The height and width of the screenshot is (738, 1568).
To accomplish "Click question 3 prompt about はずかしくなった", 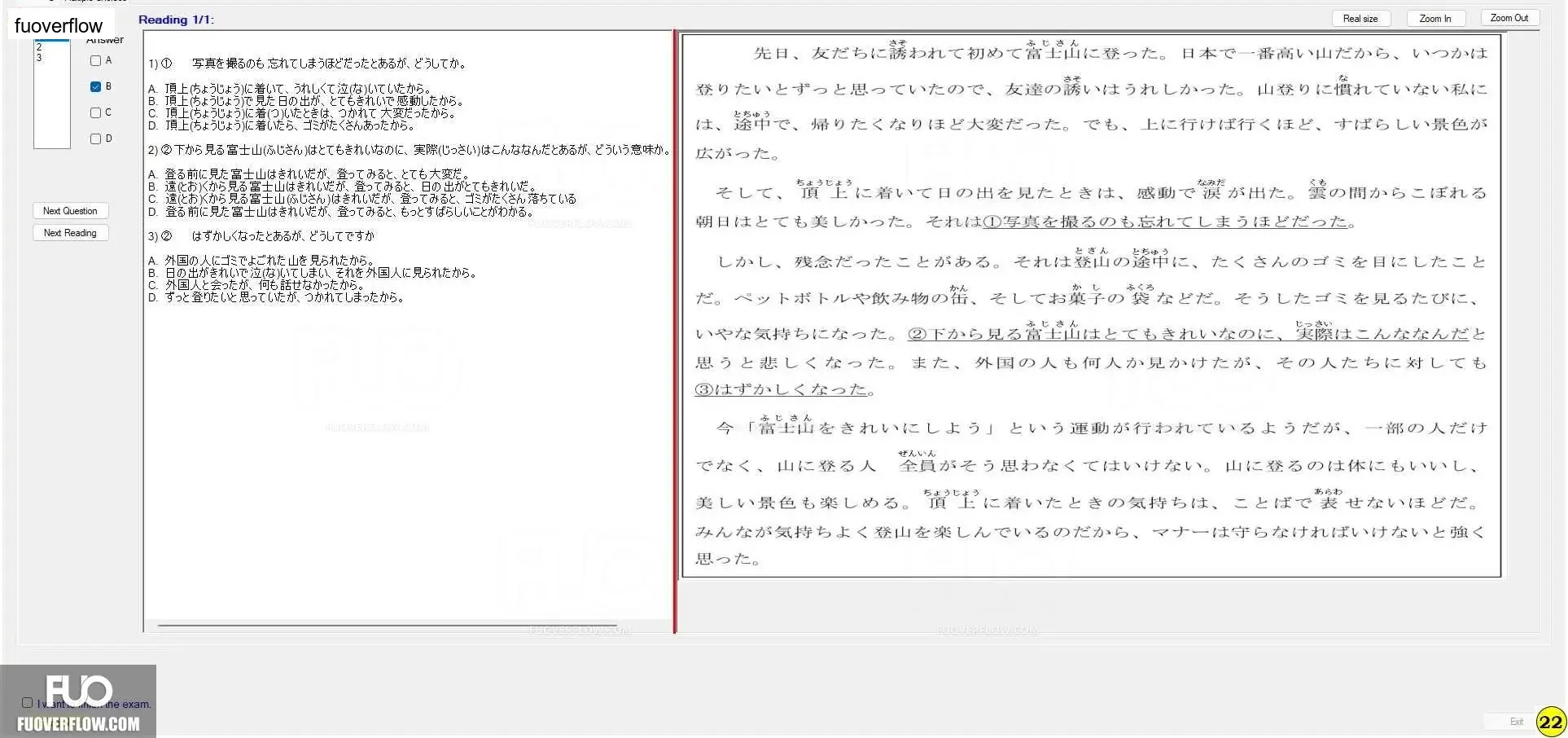I will coord(261,236).
